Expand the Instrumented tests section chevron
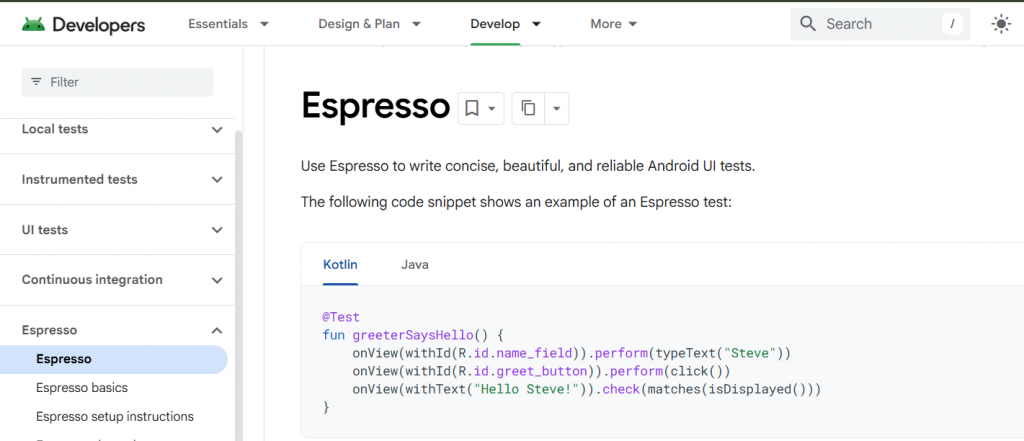Viewport: 1024px width, 441px height. [217, 180]
